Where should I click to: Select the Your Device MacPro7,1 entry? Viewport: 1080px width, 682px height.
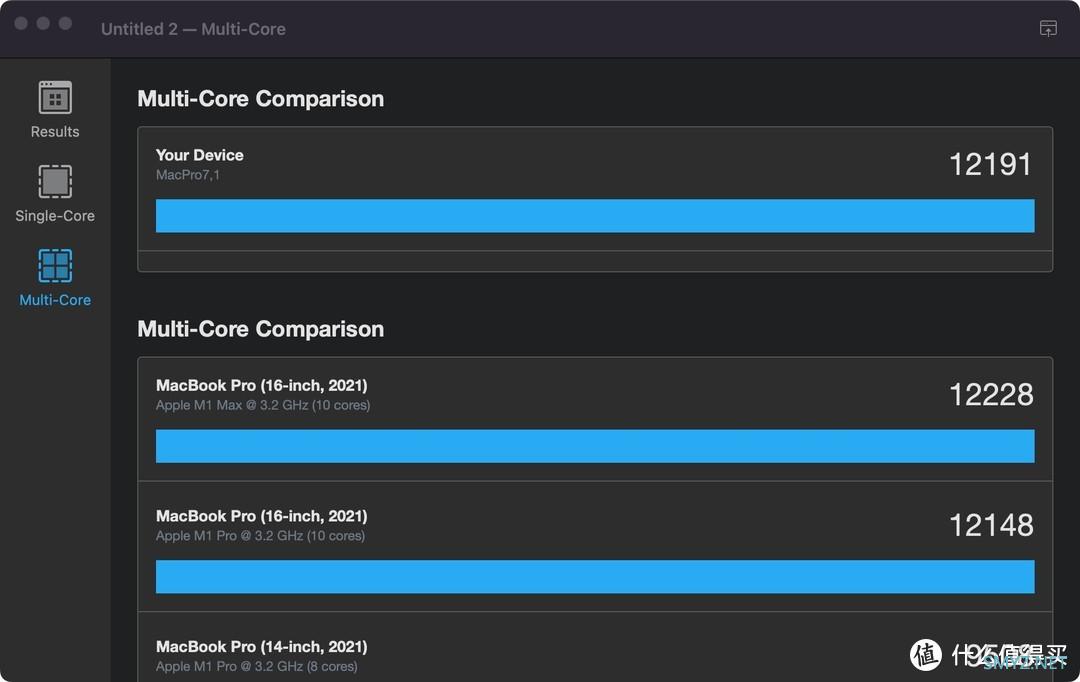(x=200, y=164)
